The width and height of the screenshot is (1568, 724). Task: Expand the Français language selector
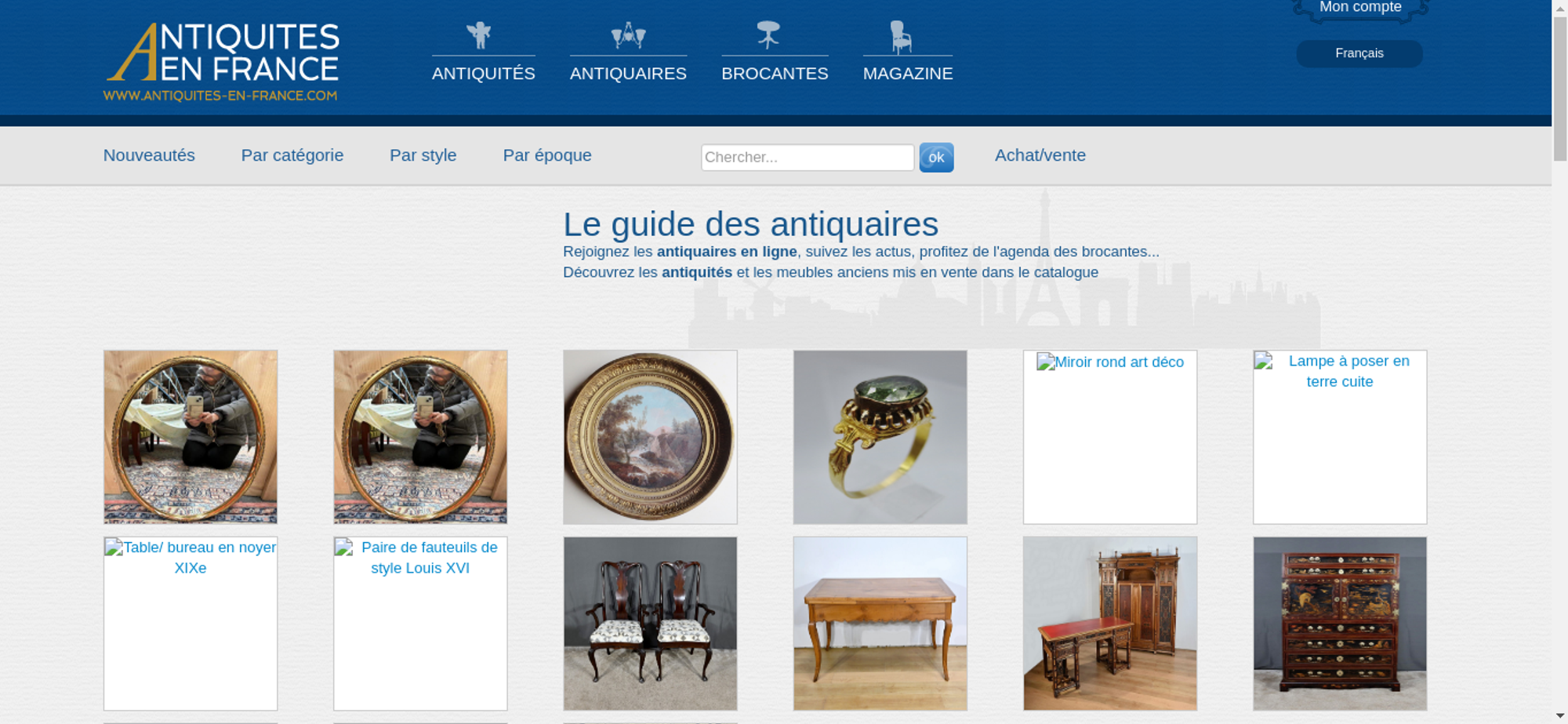[1359, 53]
